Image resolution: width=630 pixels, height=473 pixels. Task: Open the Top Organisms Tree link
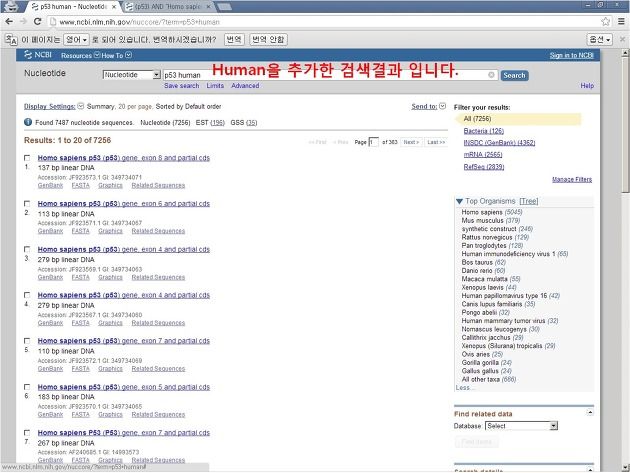point(529,201)
